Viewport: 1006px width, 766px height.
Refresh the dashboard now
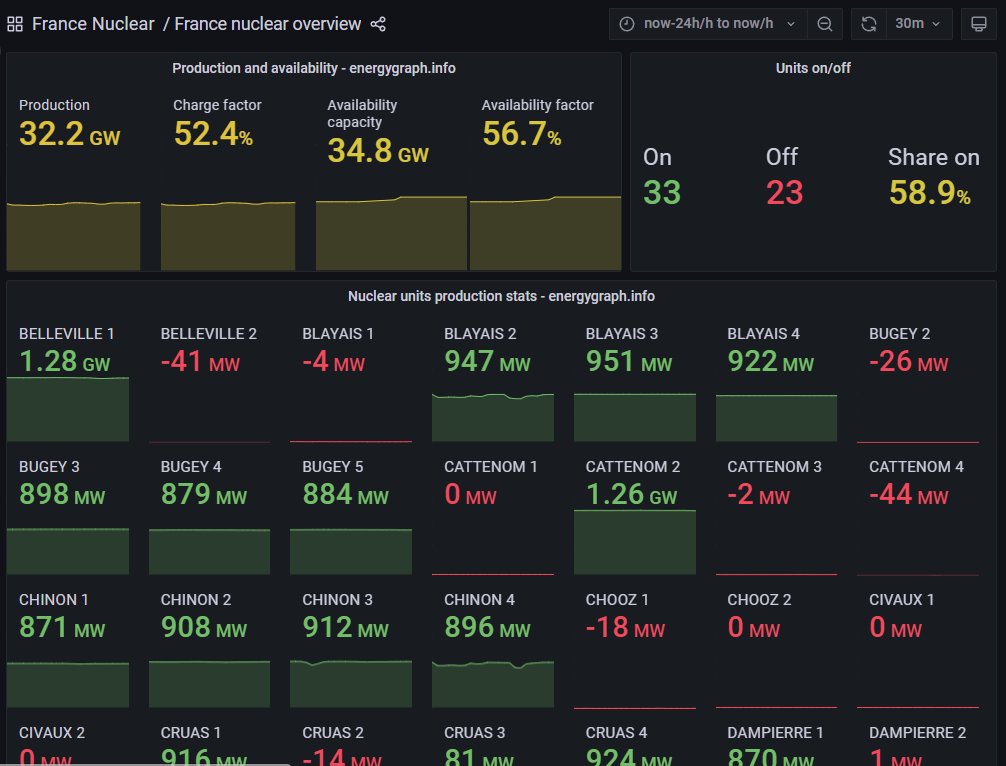869,24
